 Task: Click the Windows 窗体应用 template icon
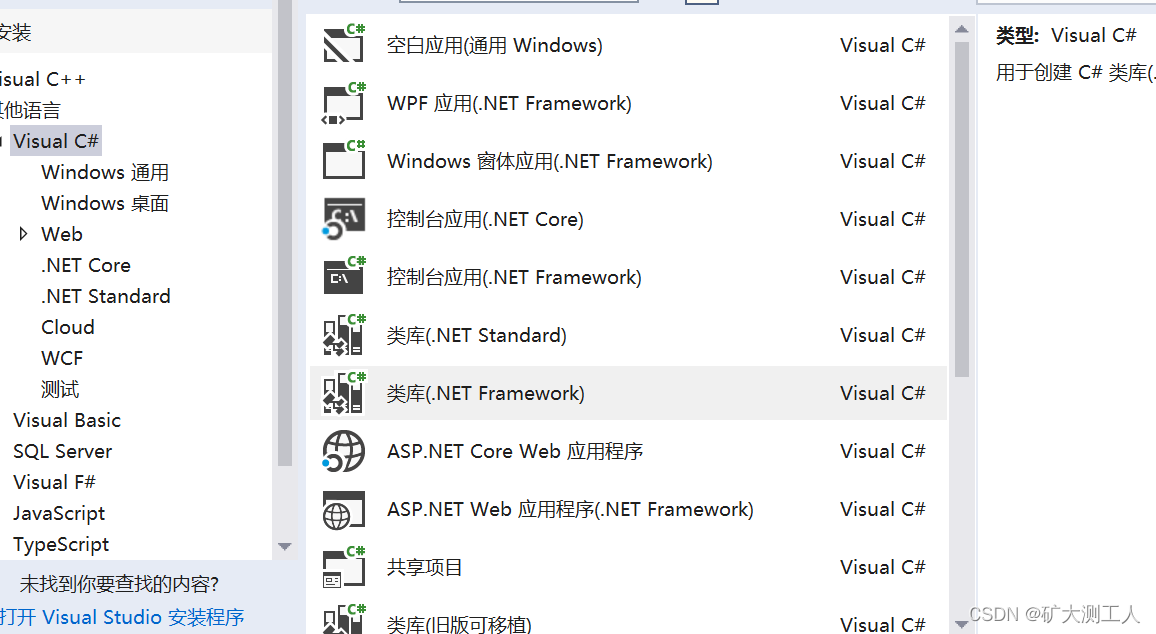344,161
